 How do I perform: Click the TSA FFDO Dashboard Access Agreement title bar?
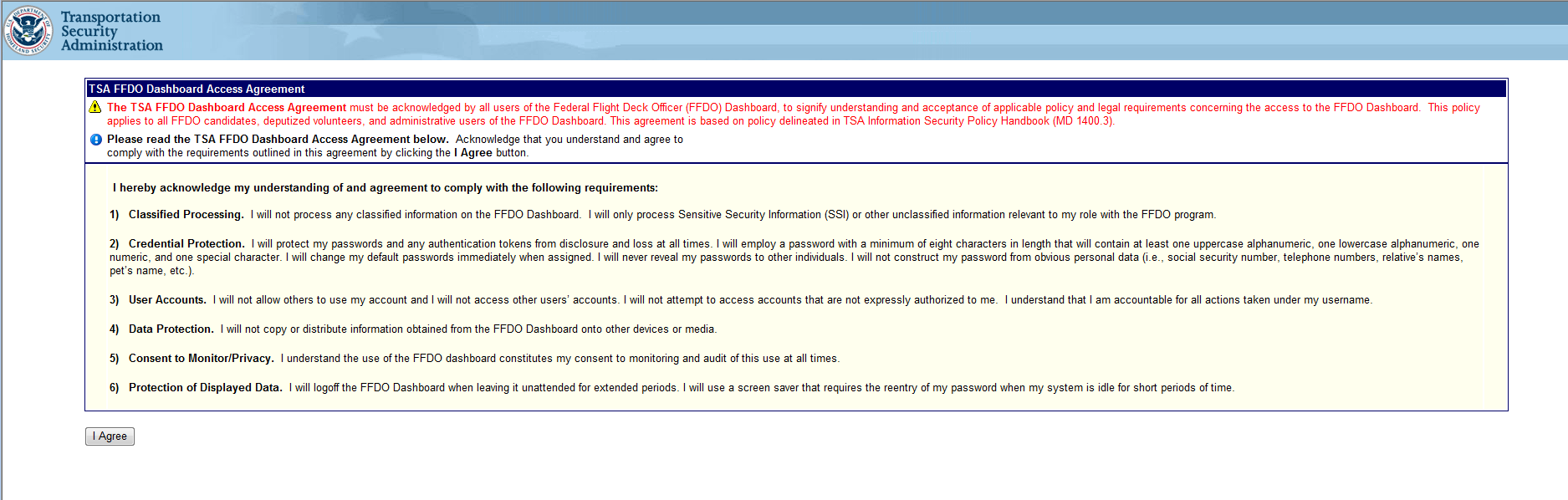pyautogui.click(x=794, y=89)
